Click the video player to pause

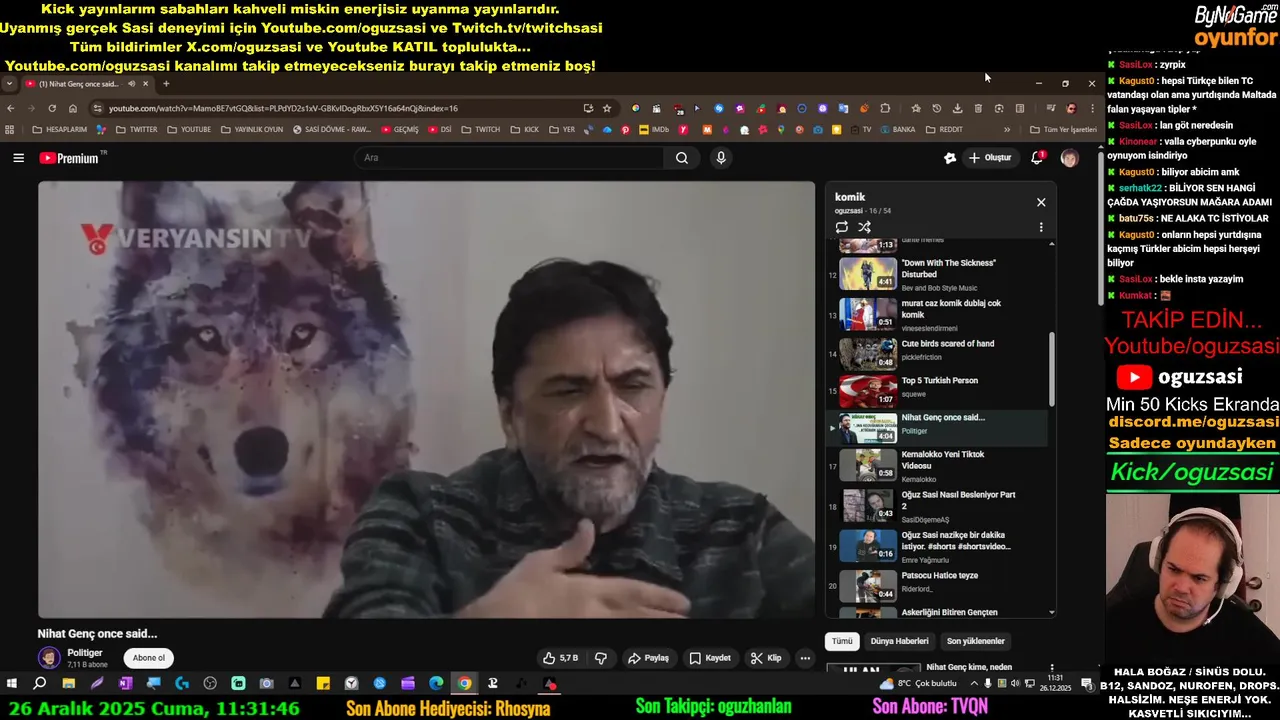click(427, 399)
